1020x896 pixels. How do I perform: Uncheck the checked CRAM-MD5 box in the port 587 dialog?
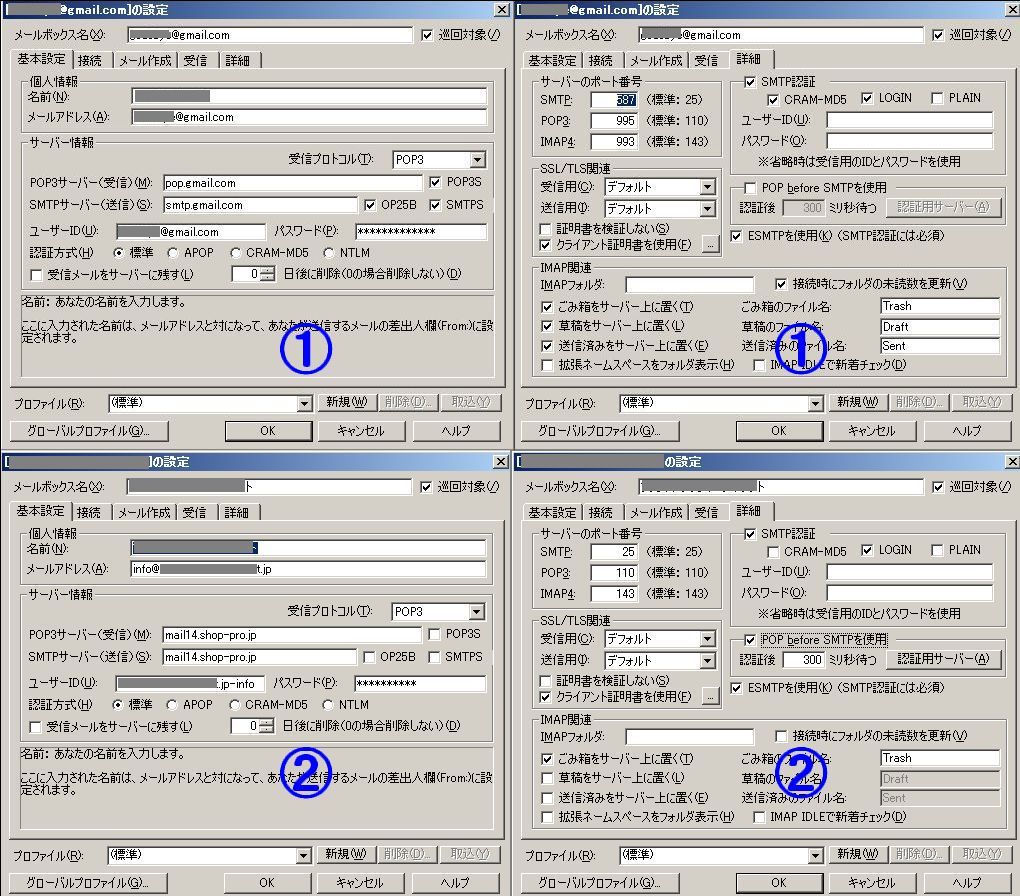(773, 99)
